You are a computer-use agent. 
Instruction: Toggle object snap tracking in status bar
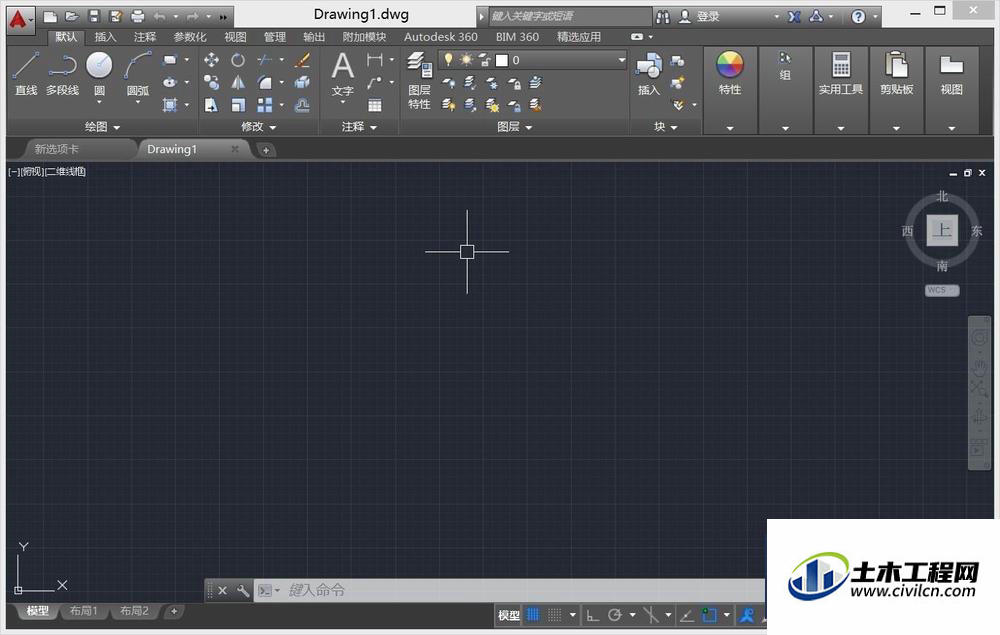687,615
